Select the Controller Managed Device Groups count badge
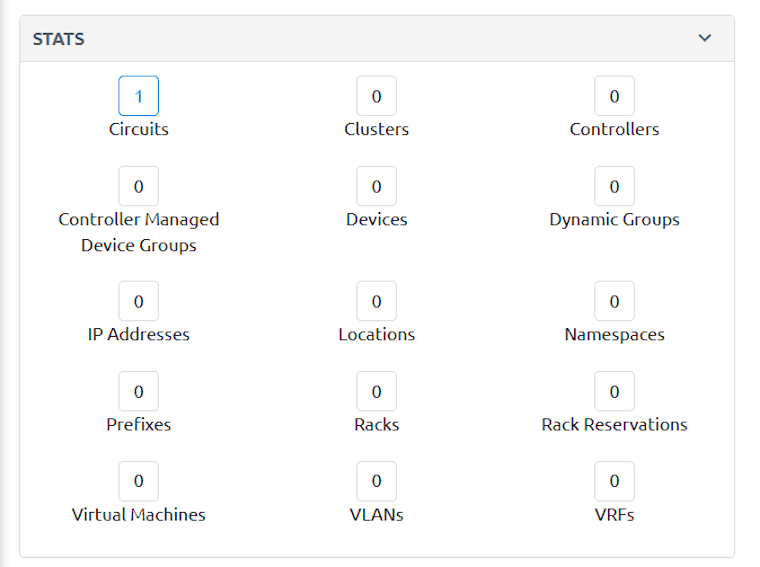This screenshot has width=760, height=567. 138,186
